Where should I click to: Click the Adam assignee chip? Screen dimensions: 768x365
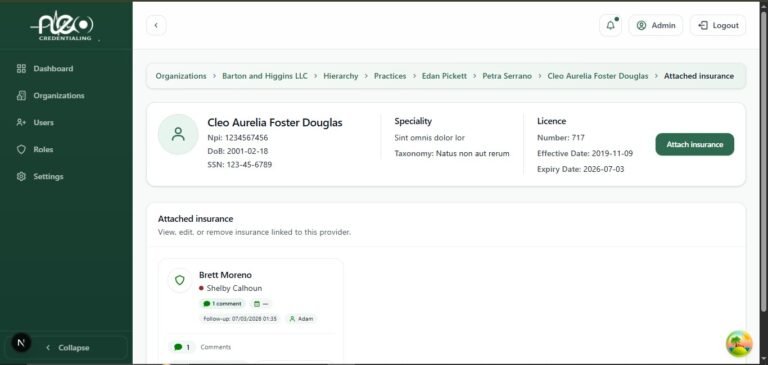coord(301,319)
